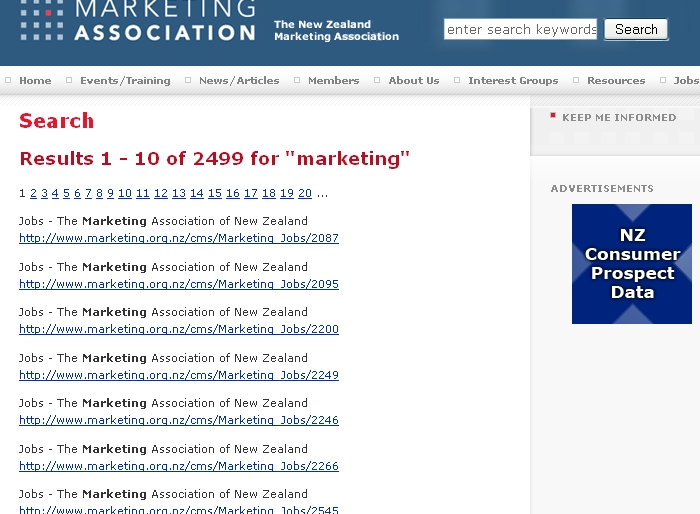Open the Marketing_Jobs/2246 link
This screenshot has height=514, width=700.
coord(179,420)
